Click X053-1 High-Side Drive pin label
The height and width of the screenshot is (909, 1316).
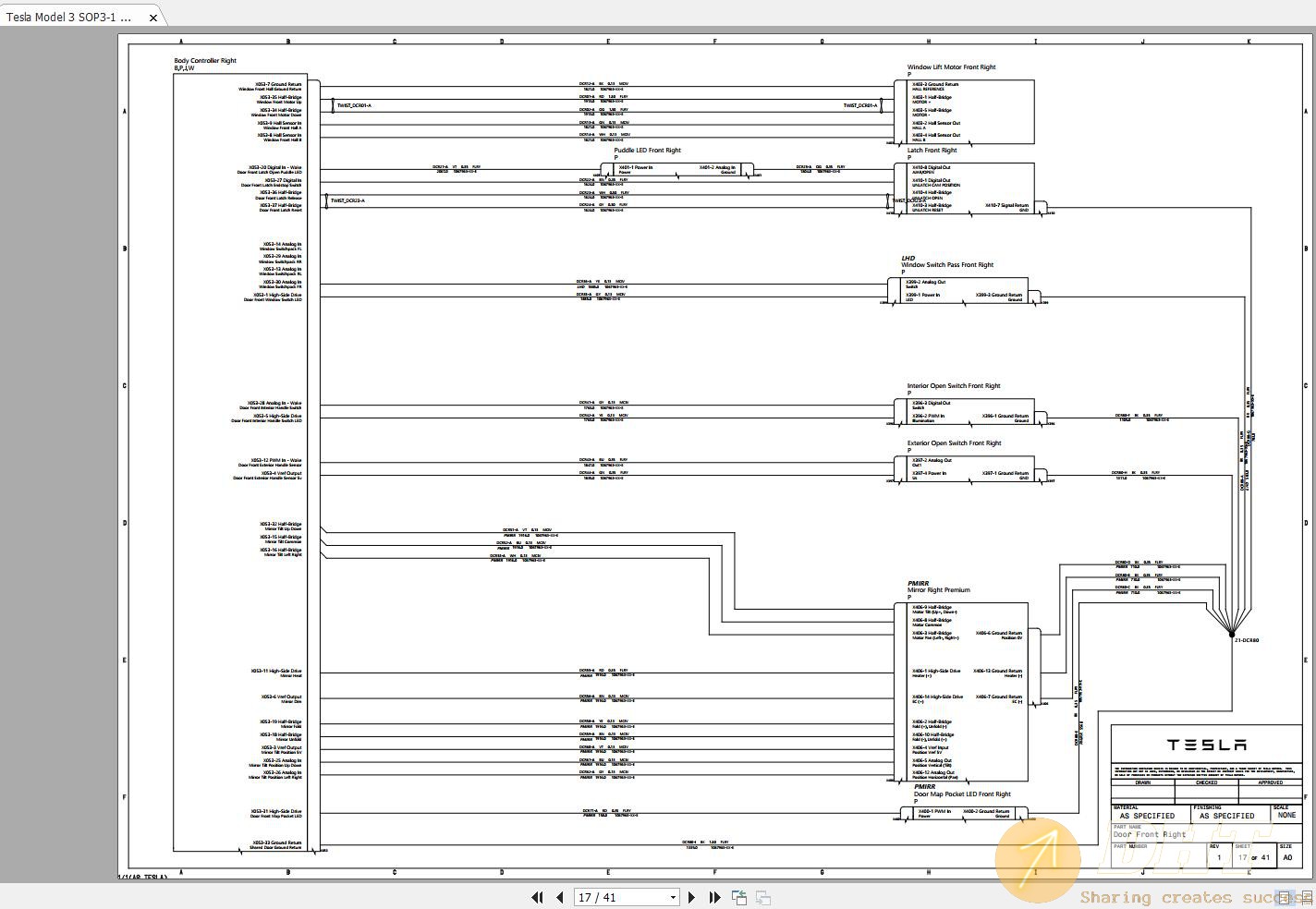click(278, 295)
